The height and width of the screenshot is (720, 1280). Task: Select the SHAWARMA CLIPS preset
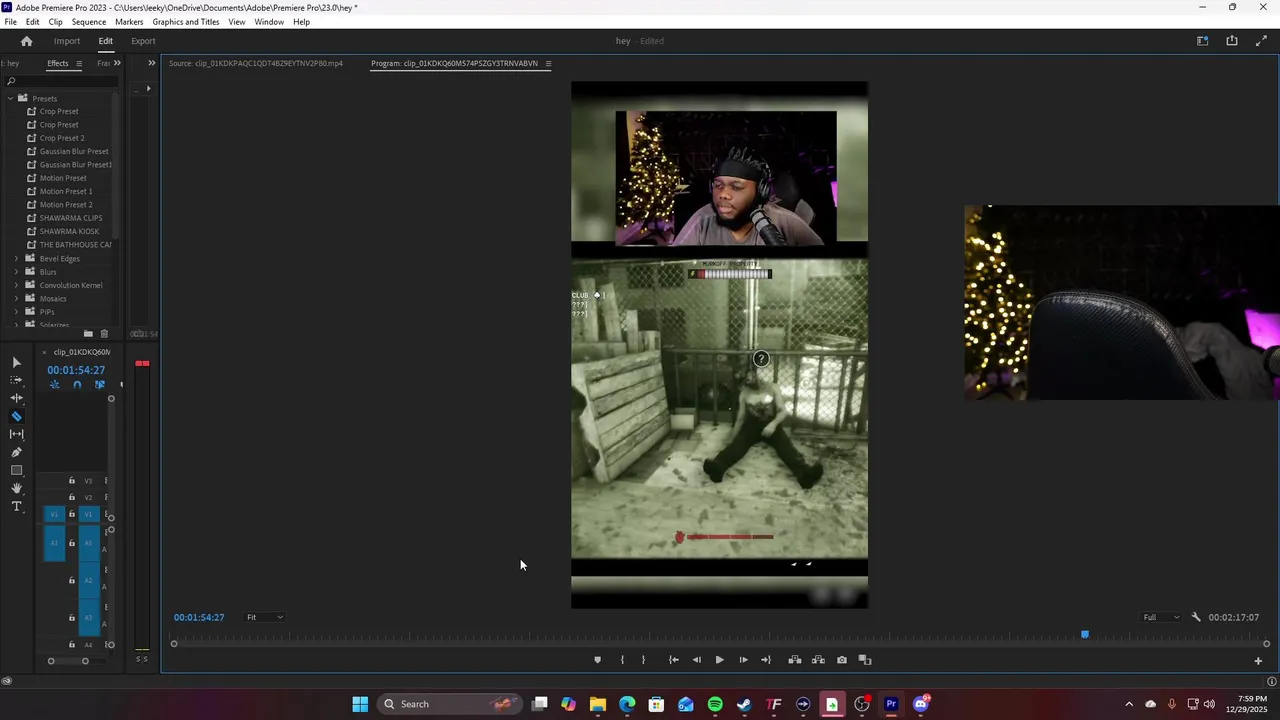pos(71,218)
